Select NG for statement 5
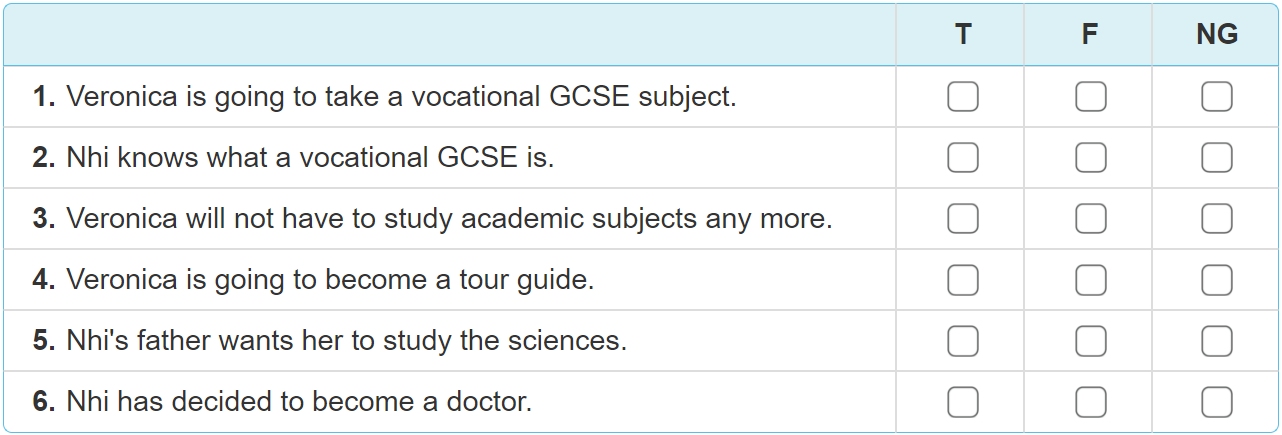1282x435 pixels. pos(1217,341)
